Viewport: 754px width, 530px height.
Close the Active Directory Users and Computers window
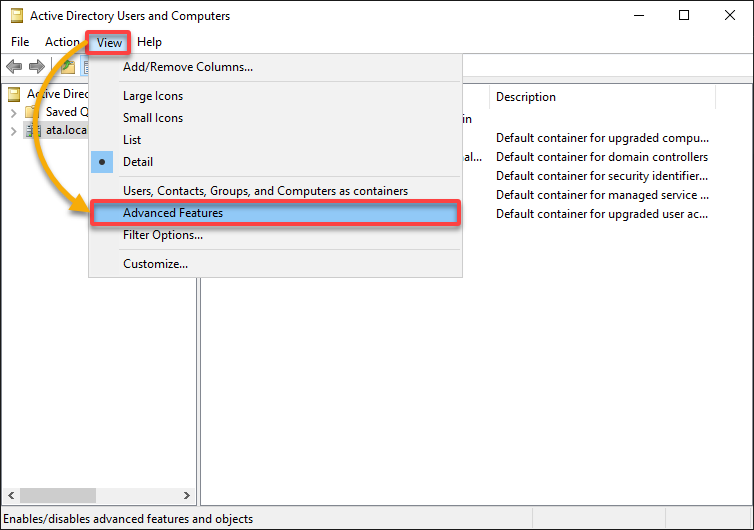coord(729,15)
